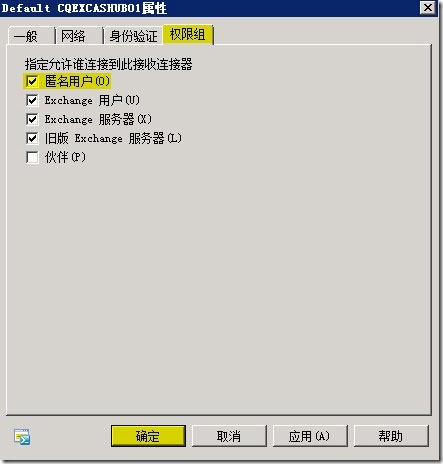443x464 pixels.
Task: Click the 旧版 Exchange 服务器(L) label text
Action: [x=113, y=138]
